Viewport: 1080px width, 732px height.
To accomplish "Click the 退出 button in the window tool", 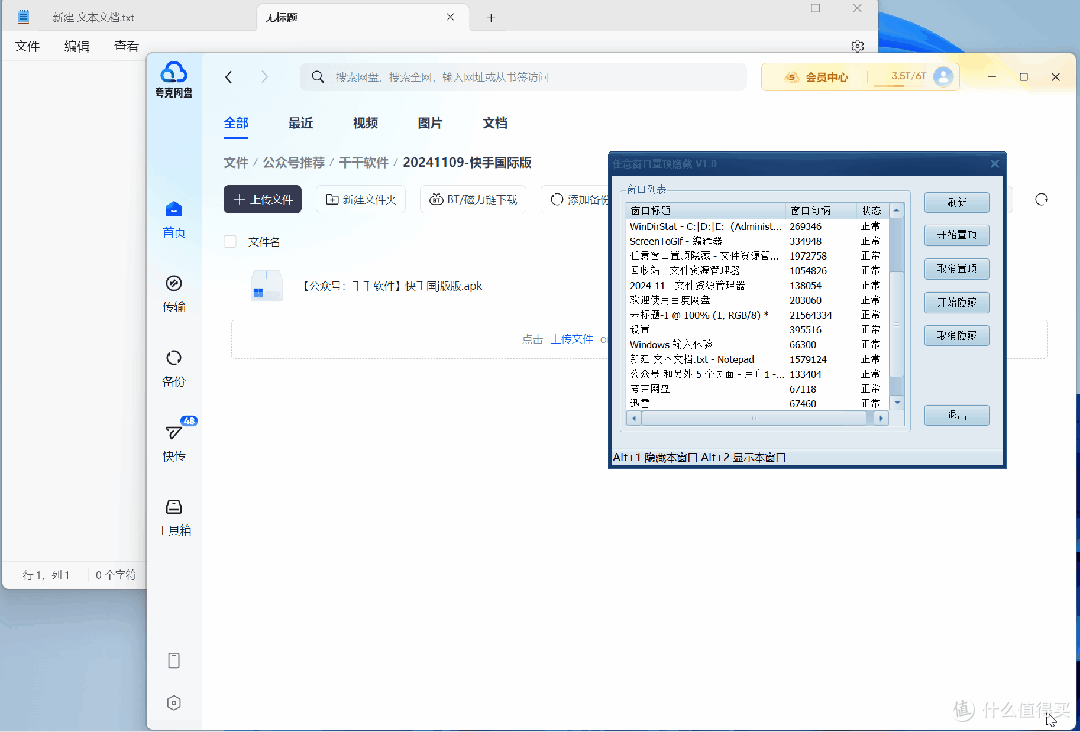I will [x=957, y=415].
